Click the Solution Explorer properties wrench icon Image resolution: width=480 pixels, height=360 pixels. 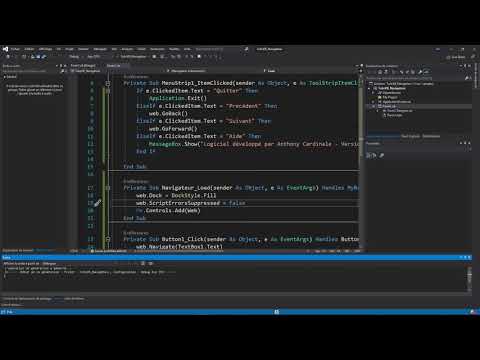click(x=420, y=72)
